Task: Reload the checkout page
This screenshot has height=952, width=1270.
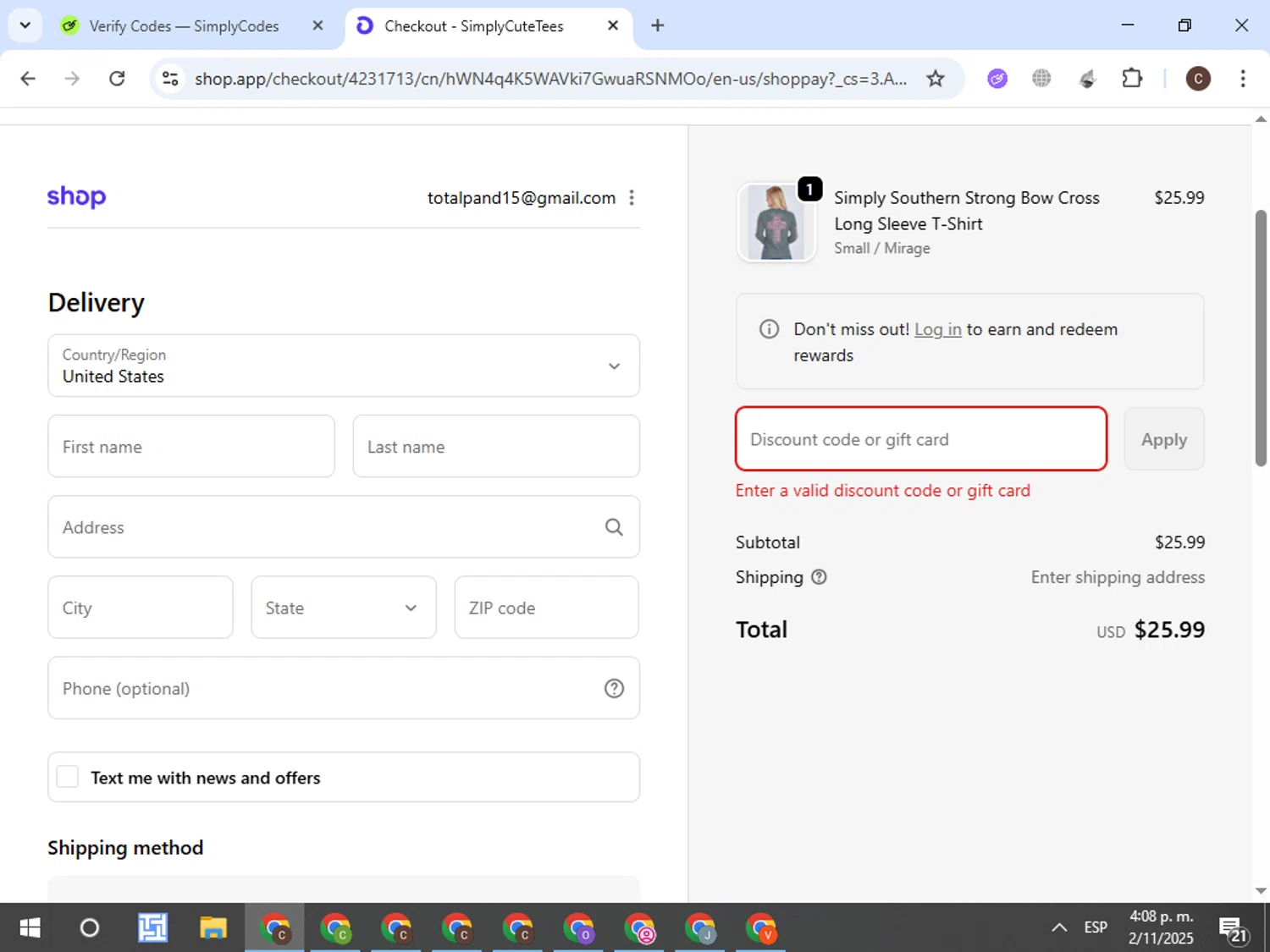Action: (118, 79)
